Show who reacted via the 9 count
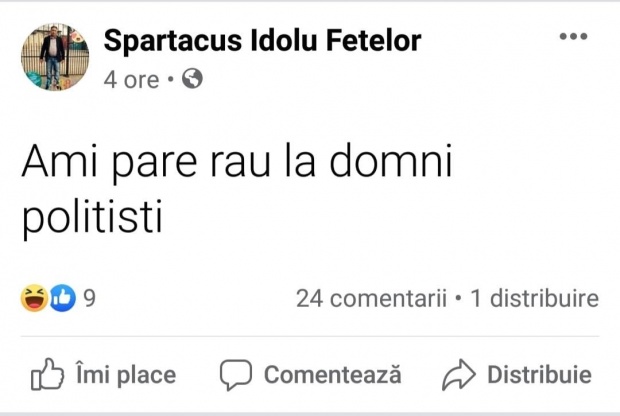 pyautogui.click(x=89, y=298)
